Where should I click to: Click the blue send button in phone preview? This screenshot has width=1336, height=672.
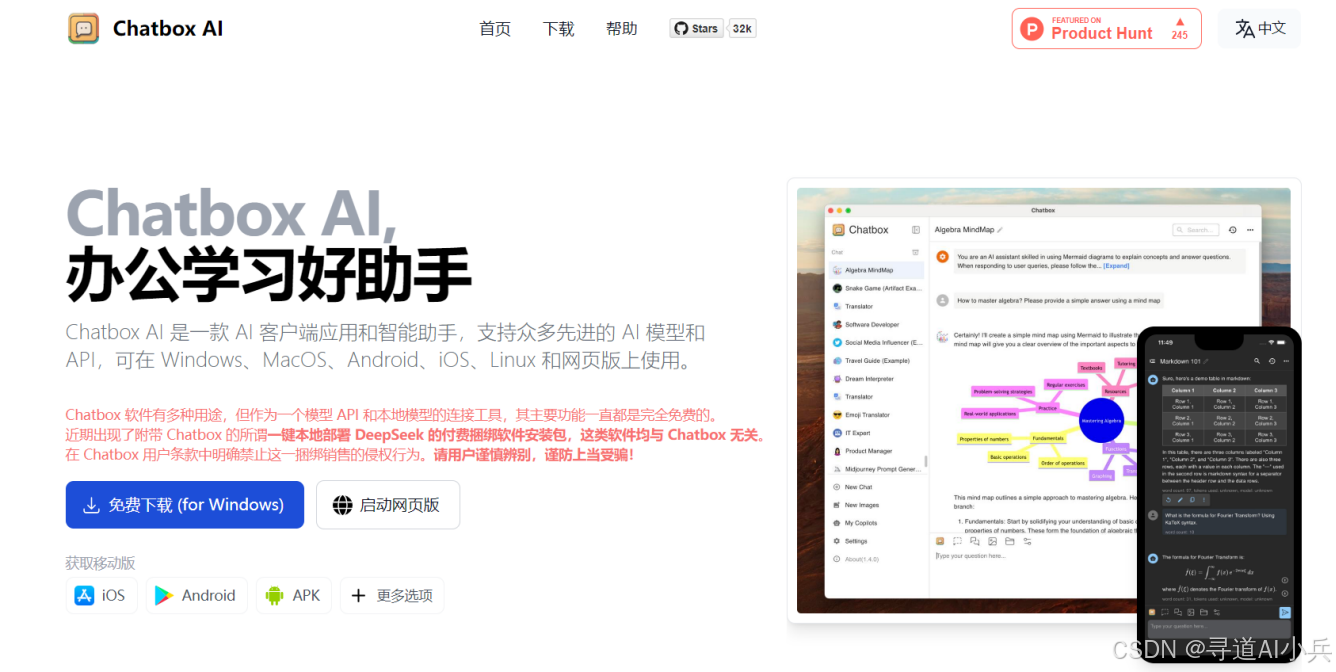1285,612
